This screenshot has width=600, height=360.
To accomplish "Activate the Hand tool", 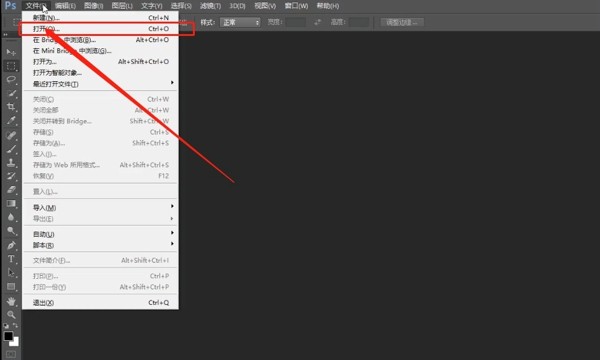I will pos(11,301).
